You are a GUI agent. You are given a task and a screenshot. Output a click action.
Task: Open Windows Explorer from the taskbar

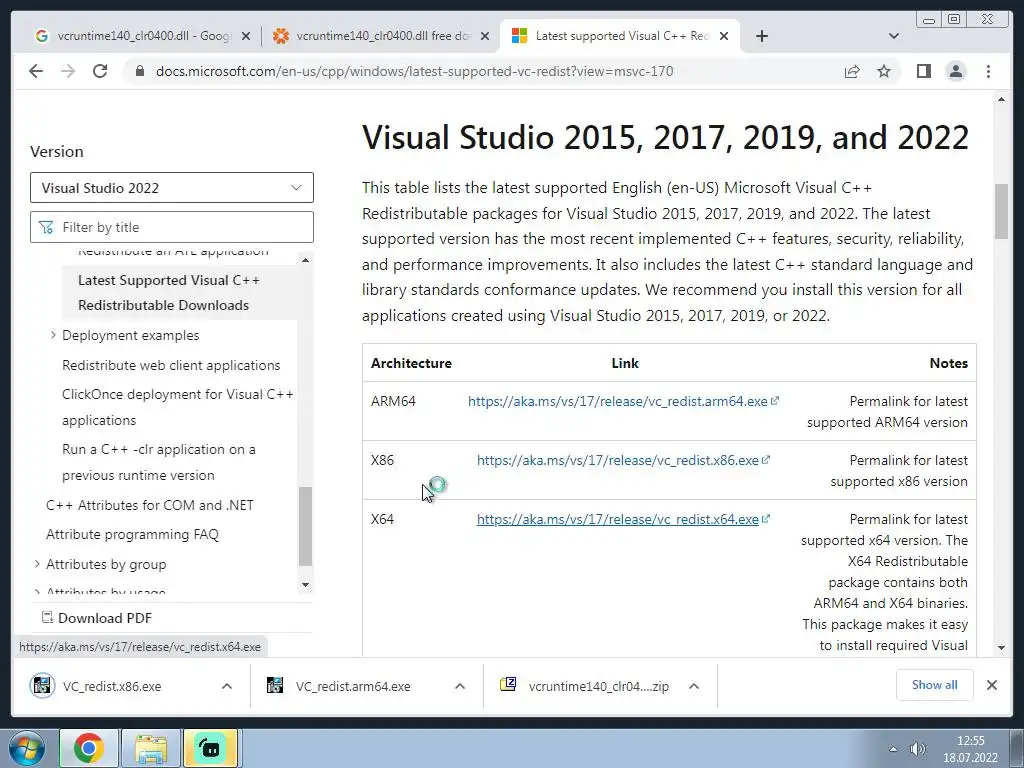pyautogui.click(x=151, y=748)
